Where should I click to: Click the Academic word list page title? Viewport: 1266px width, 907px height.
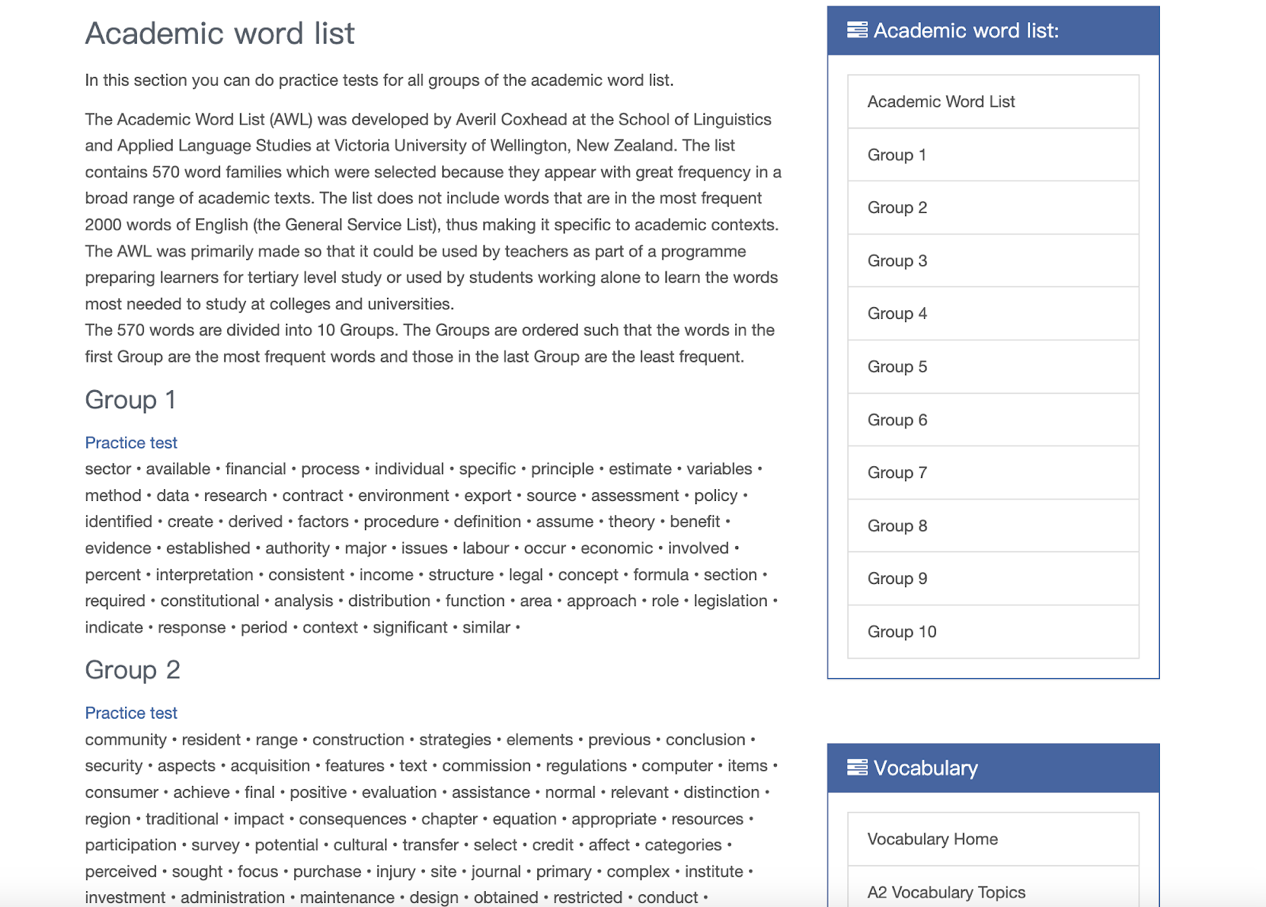[220, 33]
